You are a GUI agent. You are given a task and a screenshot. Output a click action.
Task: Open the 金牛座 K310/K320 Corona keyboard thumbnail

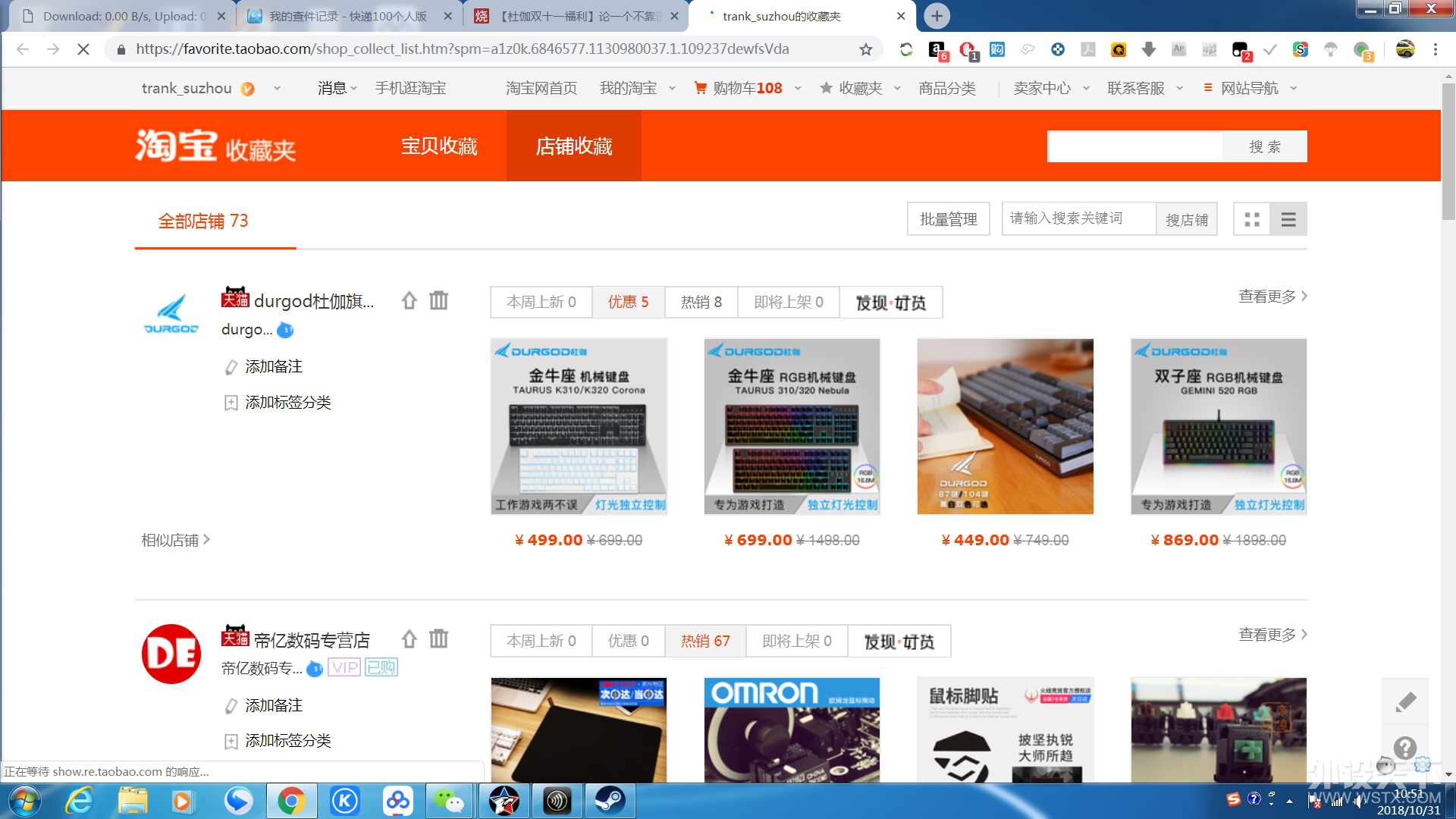pos(579,426)
